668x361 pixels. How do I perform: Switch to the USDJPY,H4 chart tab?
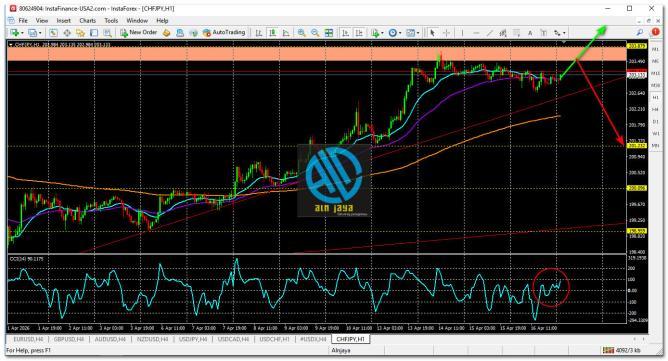click(x=193, y=339)
